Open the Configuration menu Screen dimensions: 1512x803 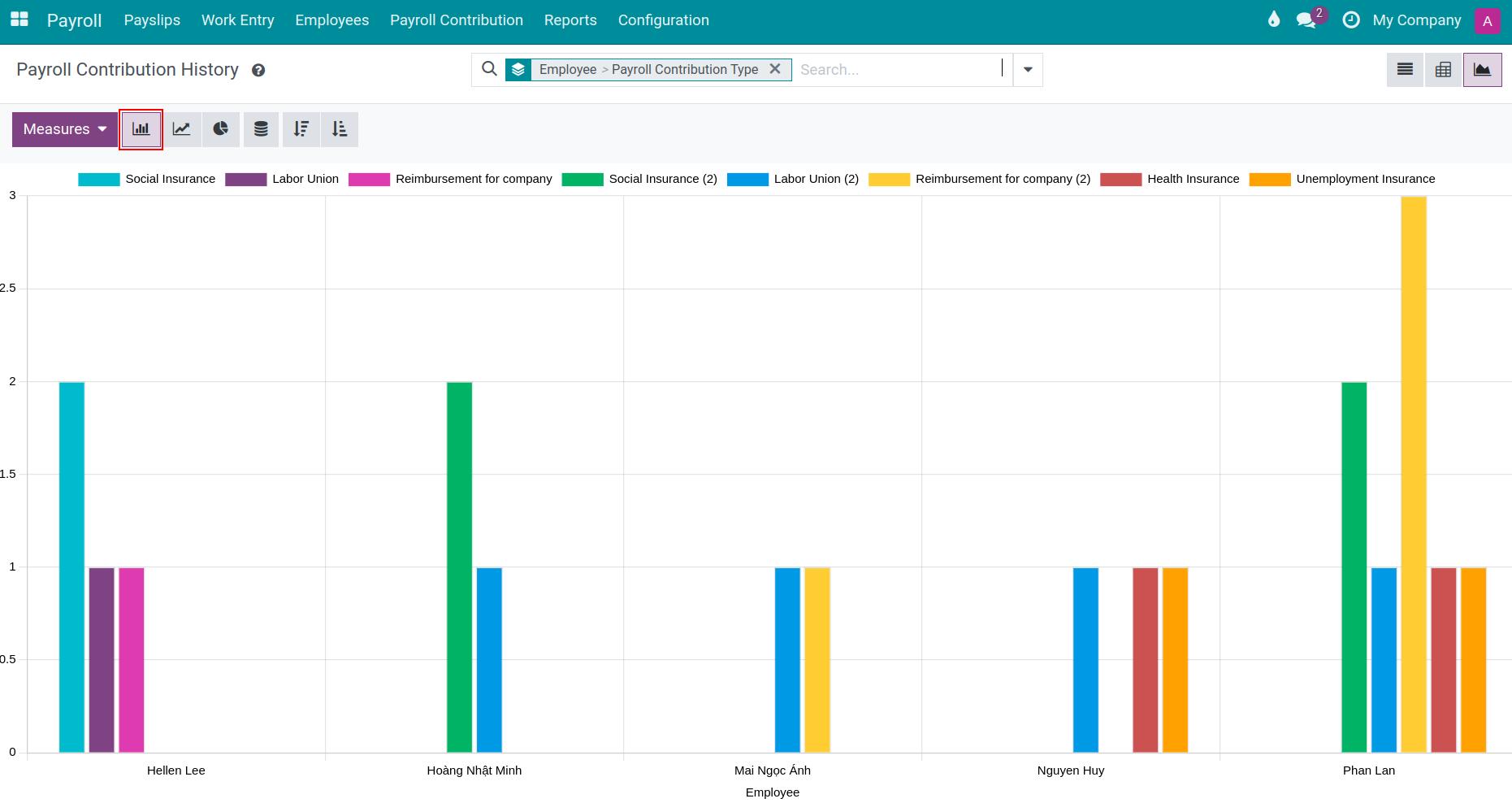pos(663,20)
